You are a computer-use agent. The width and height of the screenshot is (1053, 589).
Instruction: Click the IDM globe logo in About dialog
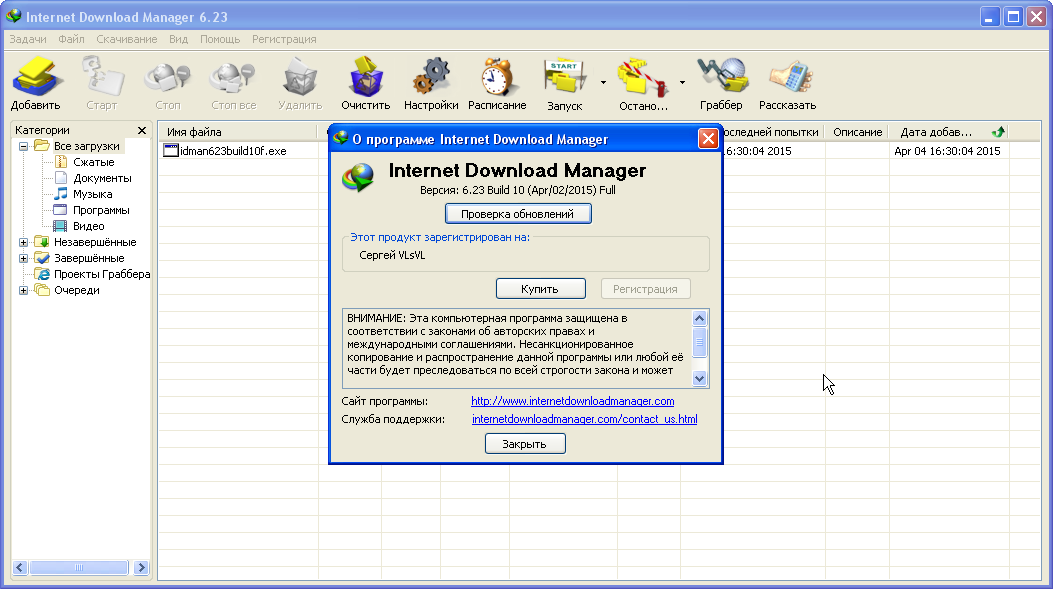[358, 178]
